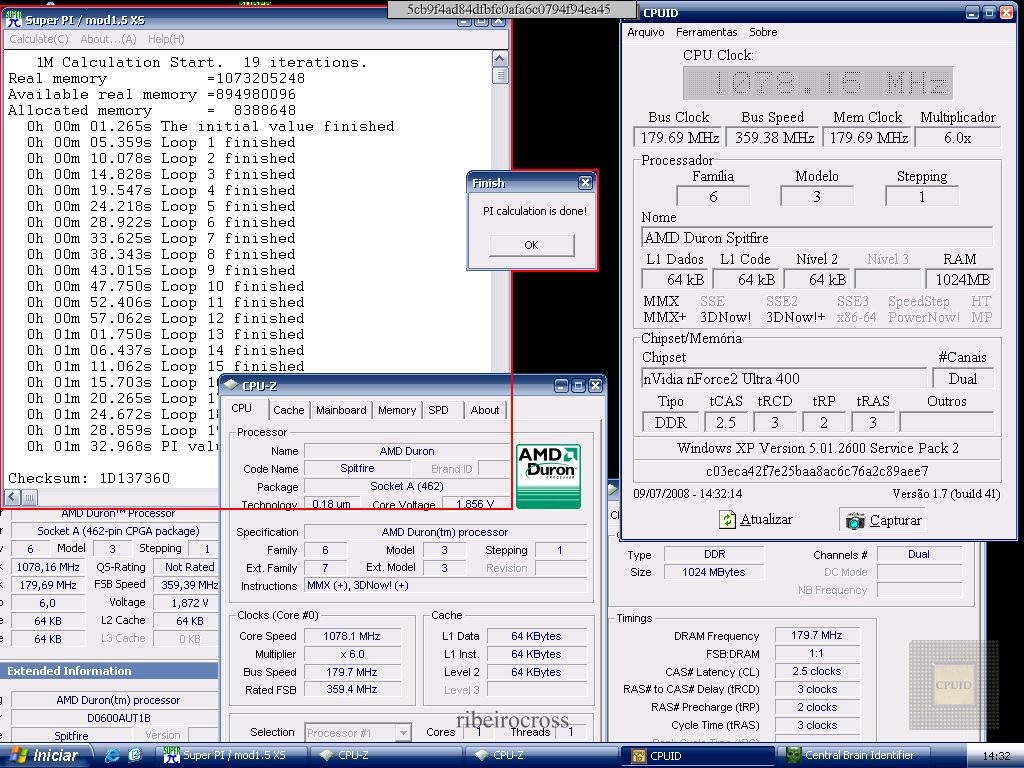Open the About...(A) menu in Super PI
Screen dimensions: 1024x768
(x=108, y=39)
